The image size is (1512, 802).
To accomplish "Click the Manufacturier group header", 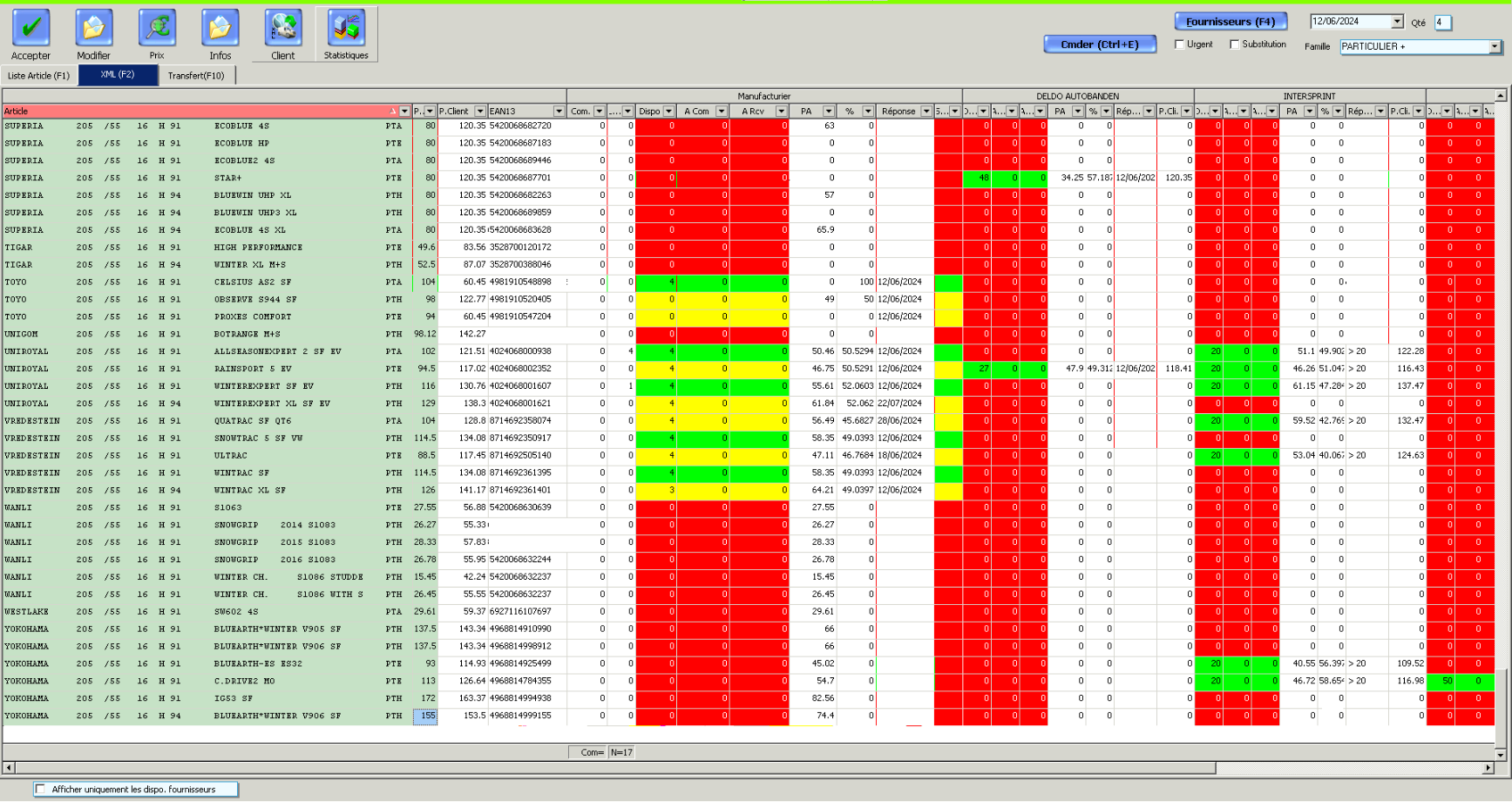I will coord(764,96).
